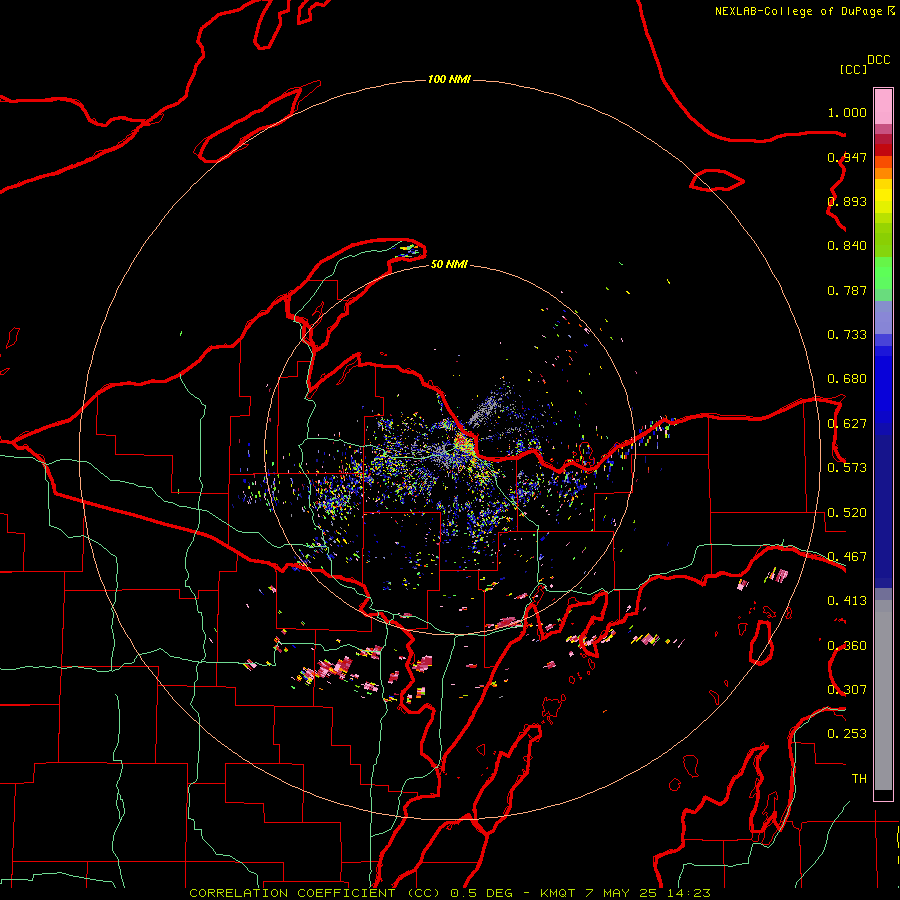Click the 0.467 color scale value
The width and height of the screenshot is (900, 900).
(847, 557)
